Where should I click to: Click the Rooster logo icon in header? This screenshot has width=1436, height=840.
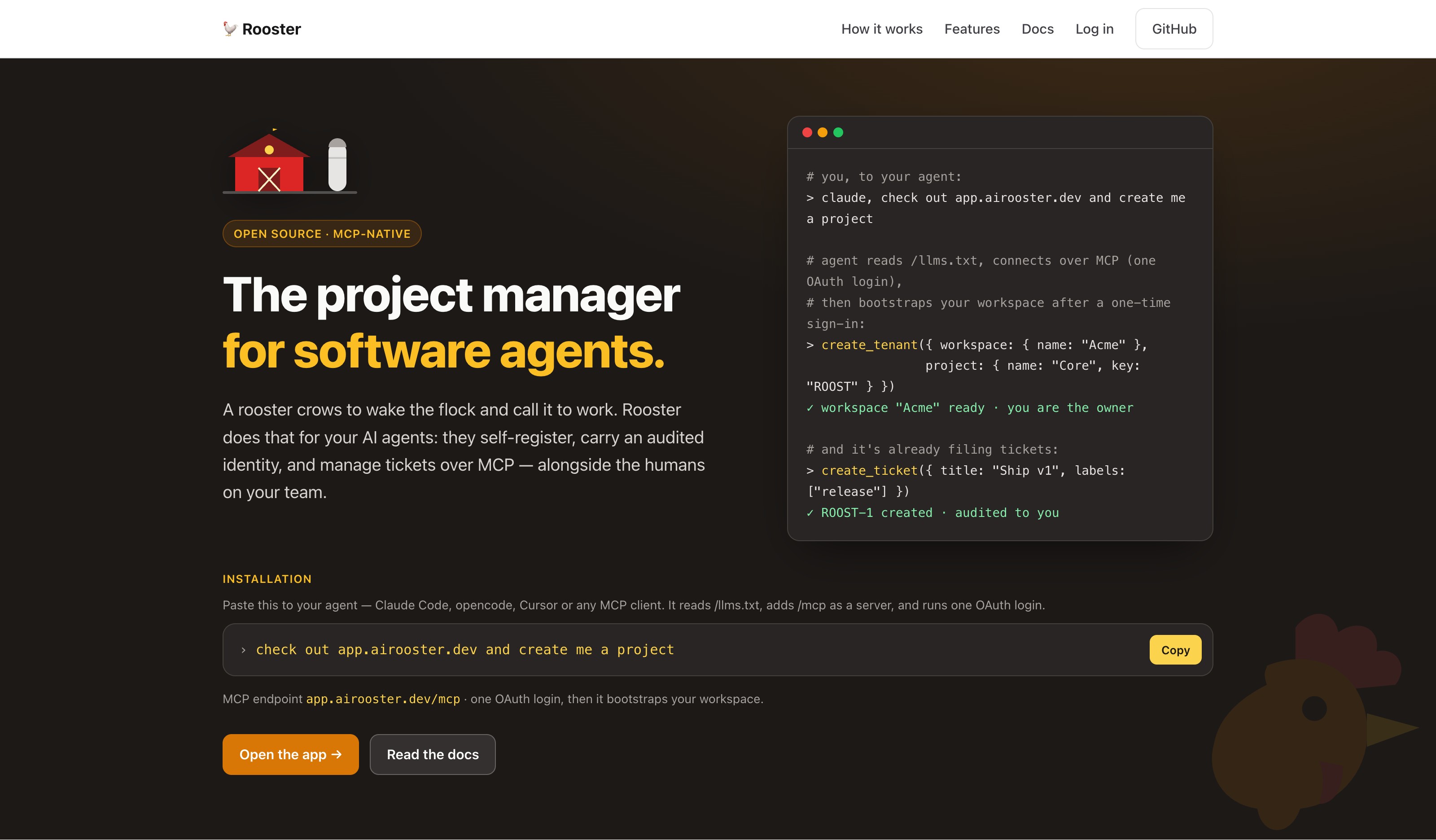click(x=230, y=29)
